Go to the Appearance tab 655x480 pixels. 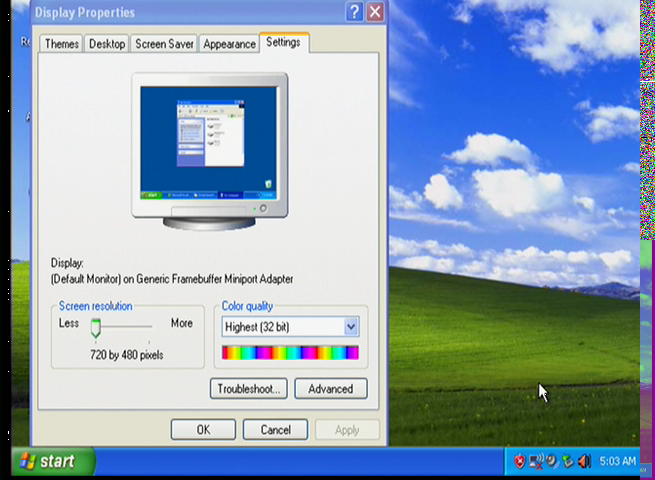229,44
